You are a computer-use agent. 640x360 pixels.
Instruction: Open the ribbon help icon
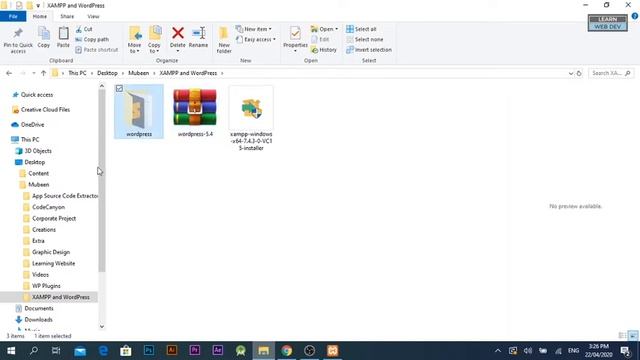click(x=635, y=16)
